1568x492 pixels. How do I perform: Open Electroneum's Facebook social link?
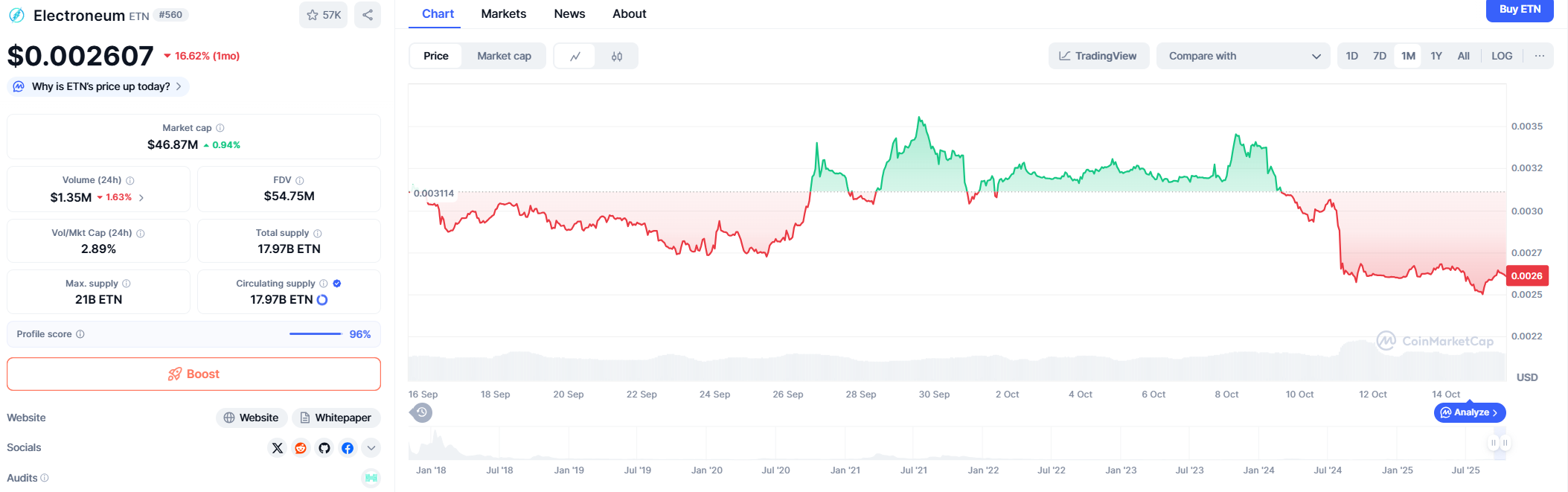pos(348,448)
